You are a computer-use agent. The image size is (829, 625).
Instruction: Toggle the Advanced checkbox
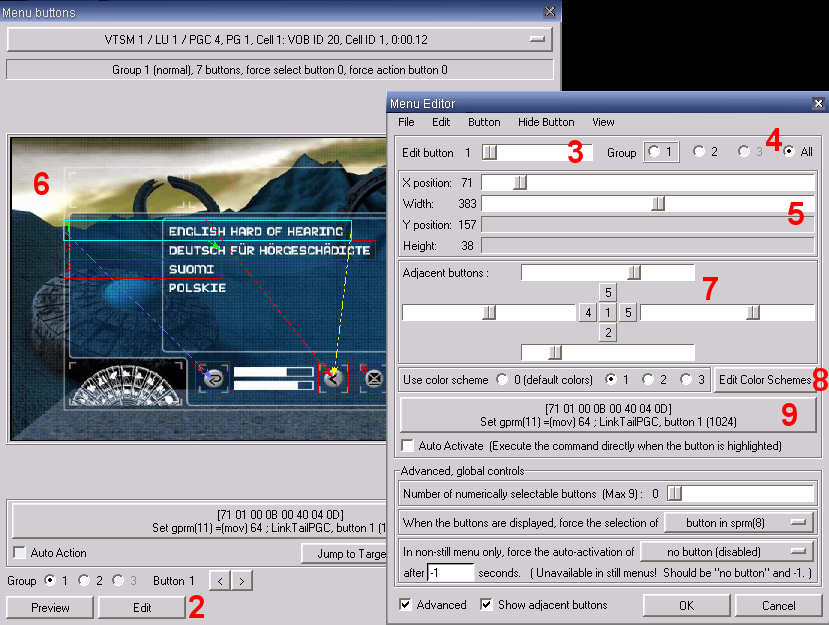pos(406,604)
